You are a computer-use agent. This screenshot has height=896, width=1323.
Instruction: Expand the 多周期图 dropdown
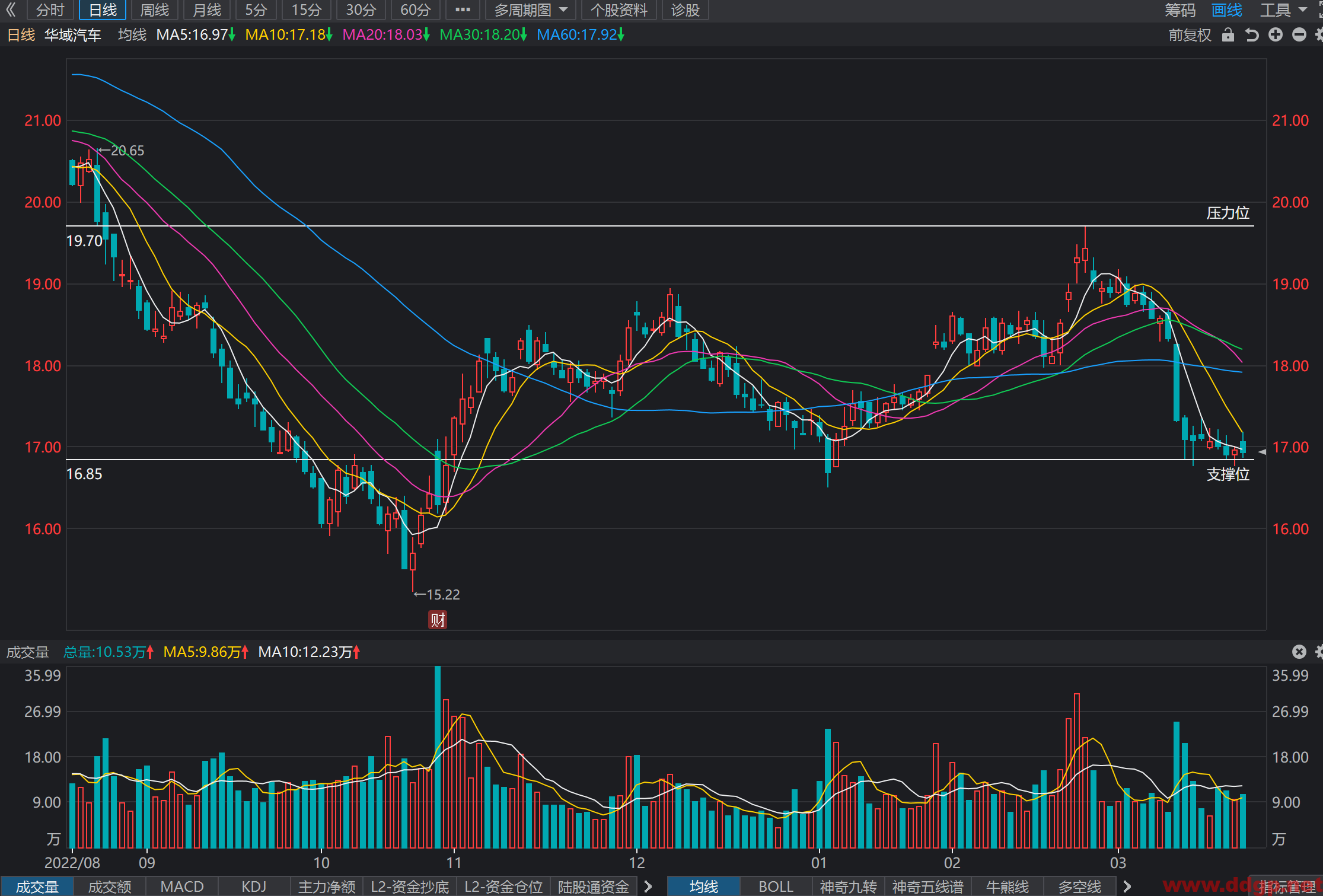[531, 9]
